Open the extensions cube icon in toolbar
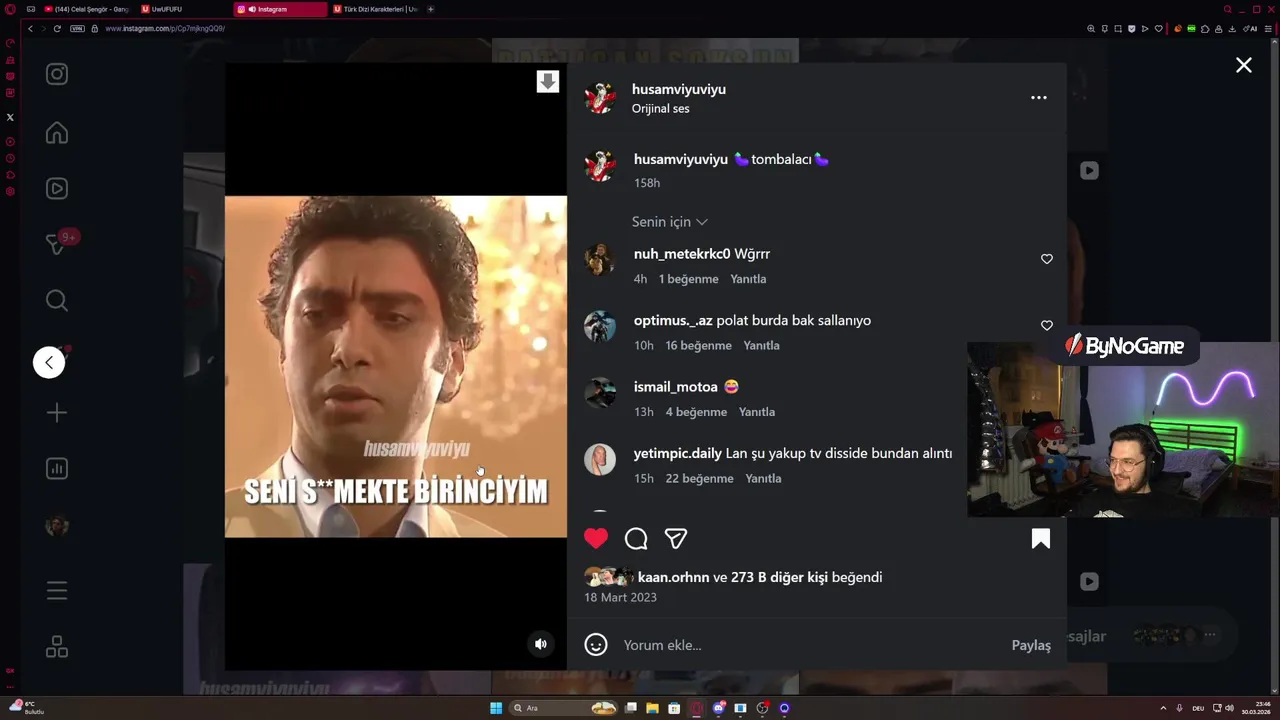1280x720 pixels. (1204, 28)
